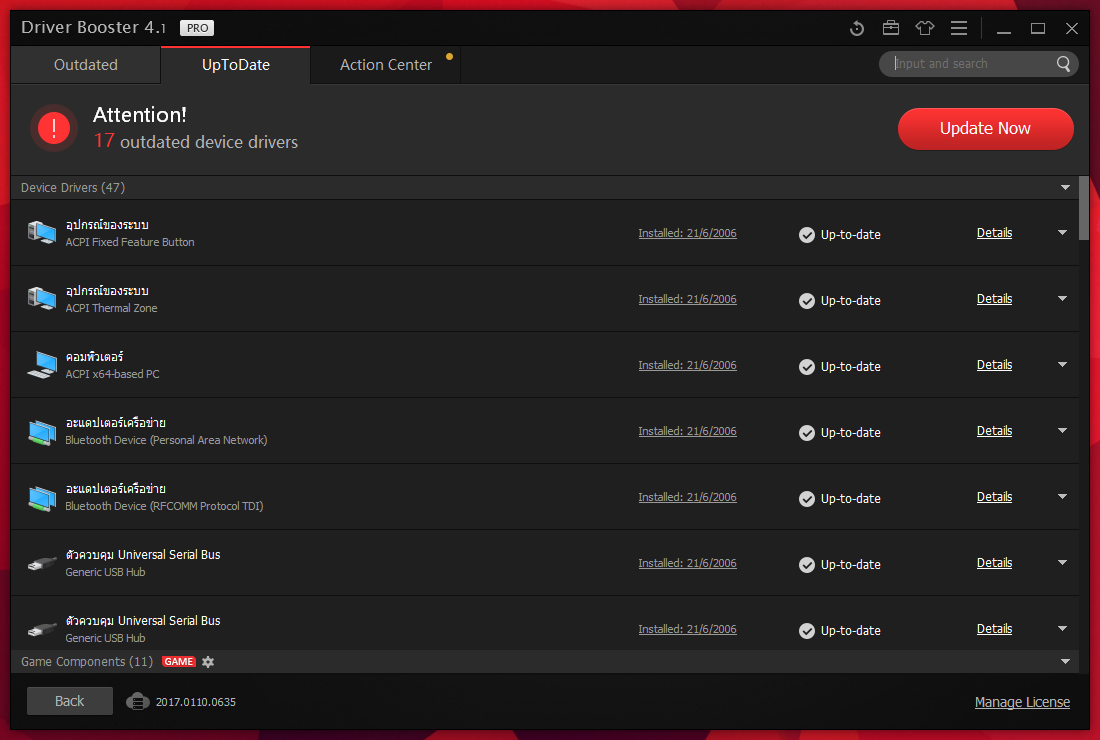
Task: Open dropdown arrow for Bluetooth Personal Area Network
Action: 1062,430
